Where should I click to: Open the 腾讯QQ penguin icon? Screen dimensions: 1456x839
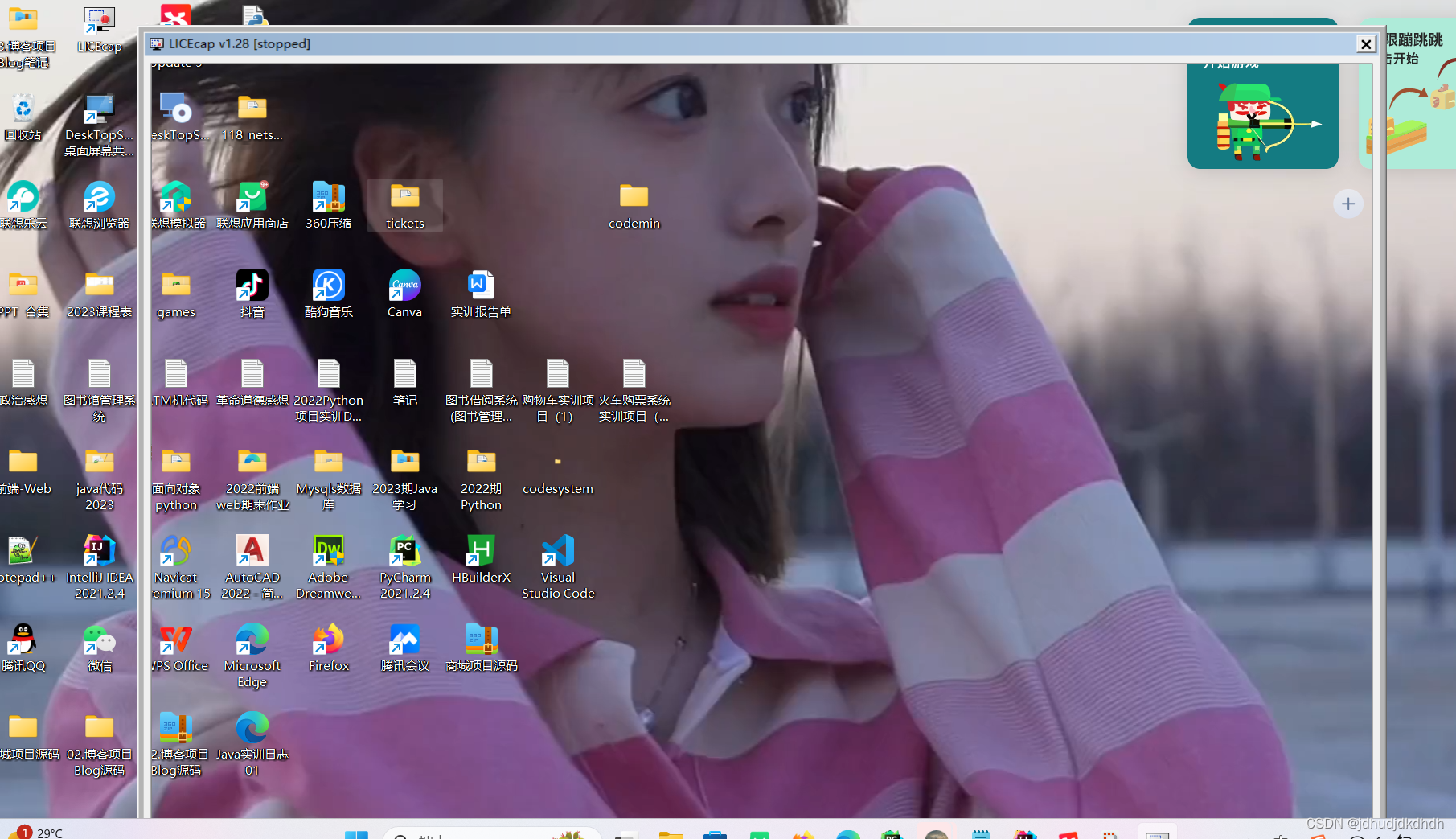(23, 648)
